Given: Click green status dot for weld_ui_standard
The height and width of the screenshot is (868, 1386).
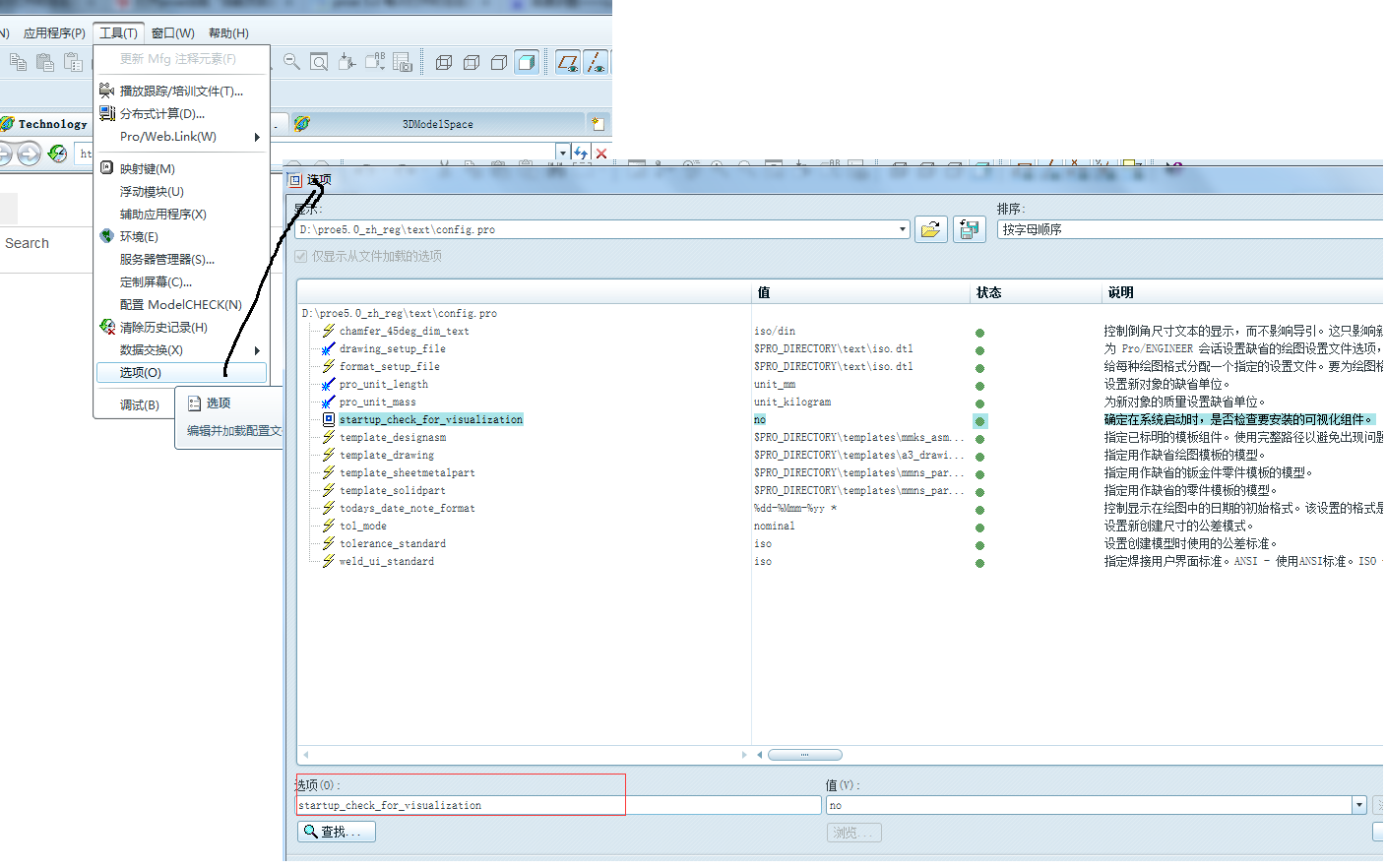Looking at the screenshot, I should [x=979, y=563].
